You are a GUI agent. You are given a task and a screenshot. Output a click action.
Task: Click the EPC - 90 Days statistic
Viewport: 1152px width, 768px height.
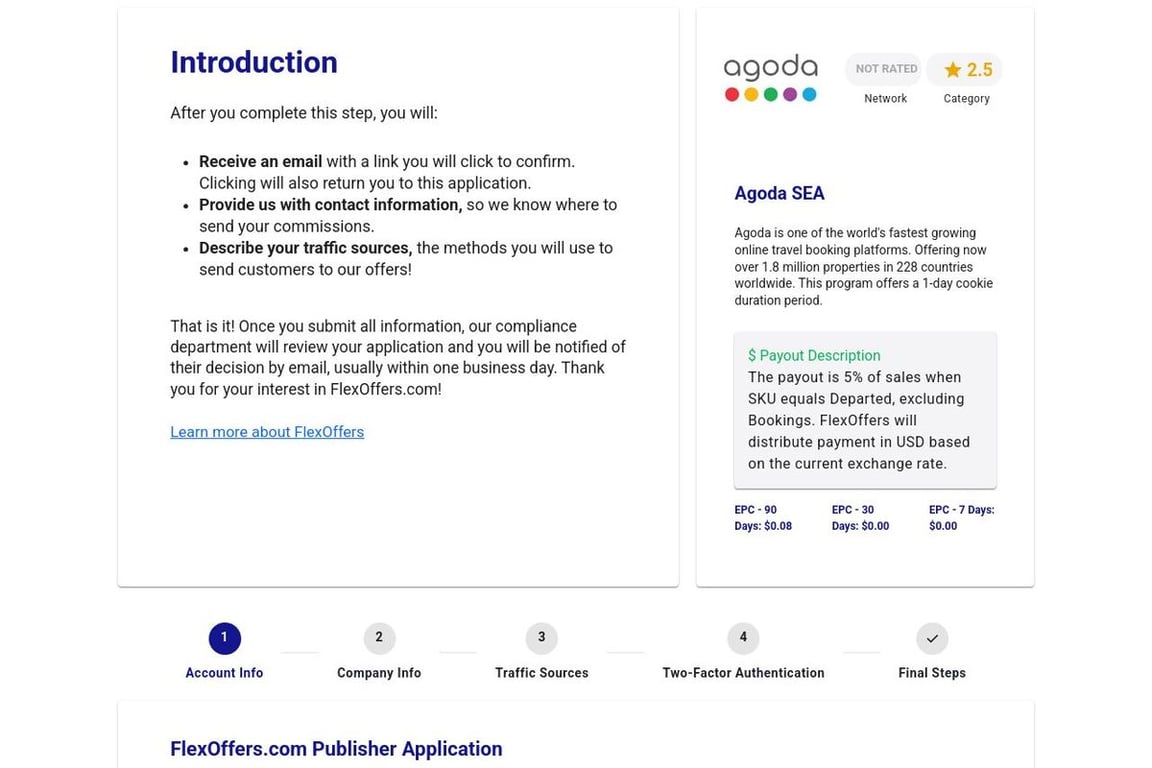pyautogui.click(x=763, y=517)
